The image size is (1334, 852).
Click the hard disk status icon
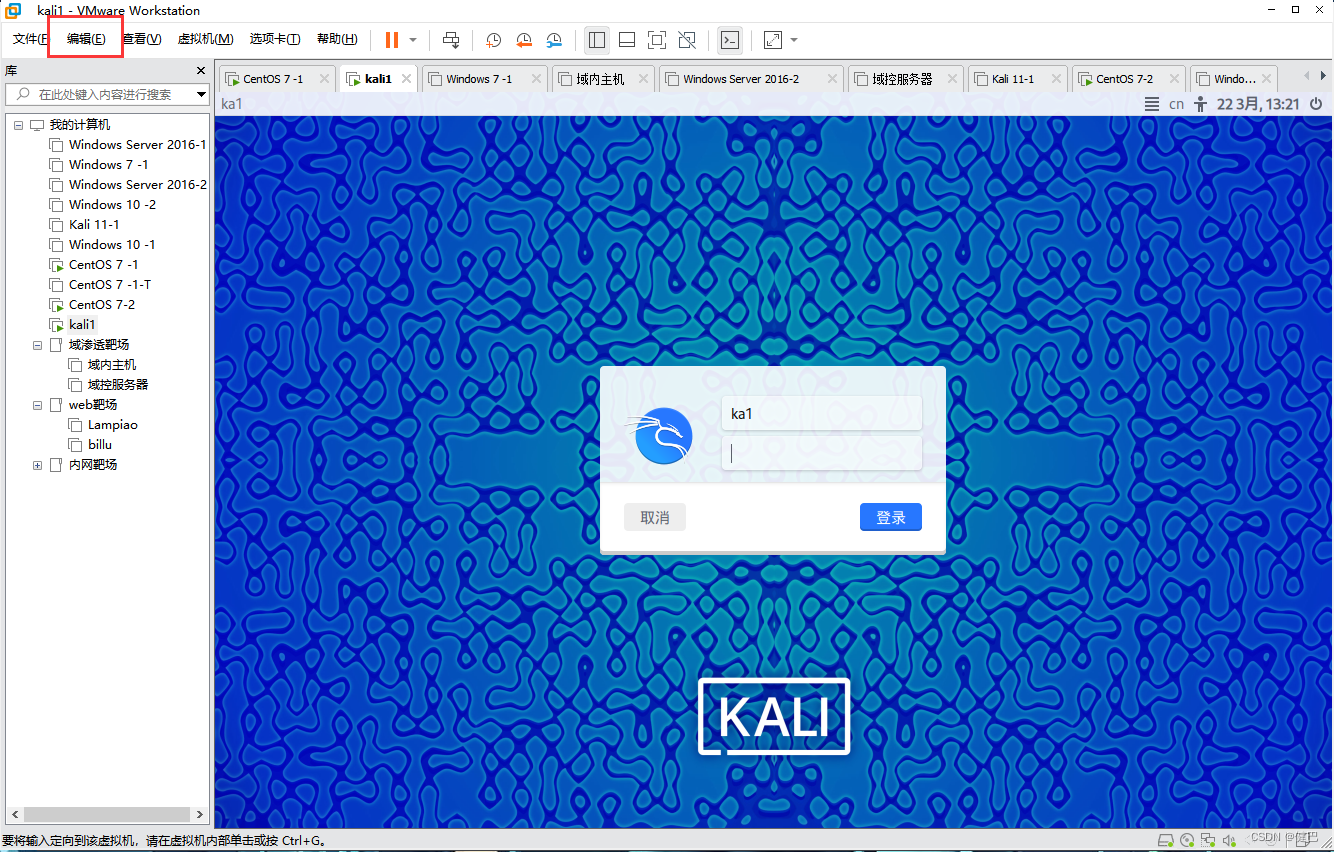1165,839
